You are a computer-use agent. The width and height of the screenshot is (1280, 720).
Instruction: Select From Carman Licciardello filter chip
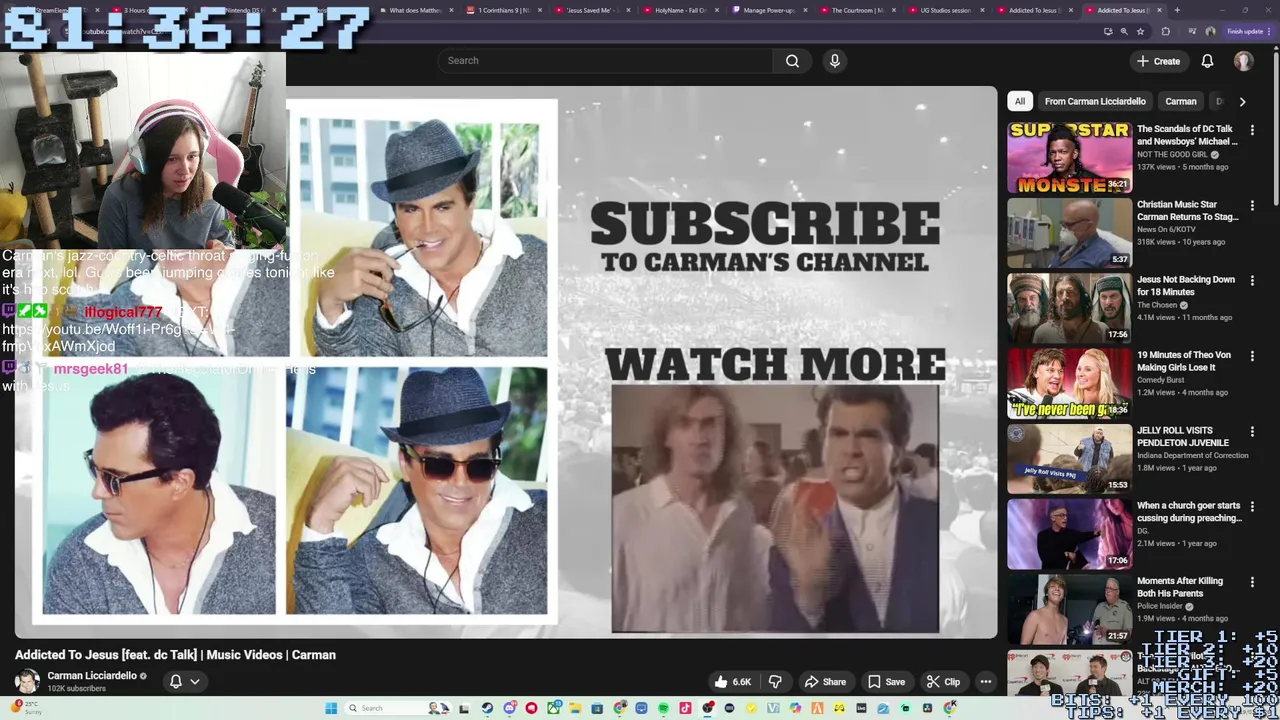pos(1095,101)
